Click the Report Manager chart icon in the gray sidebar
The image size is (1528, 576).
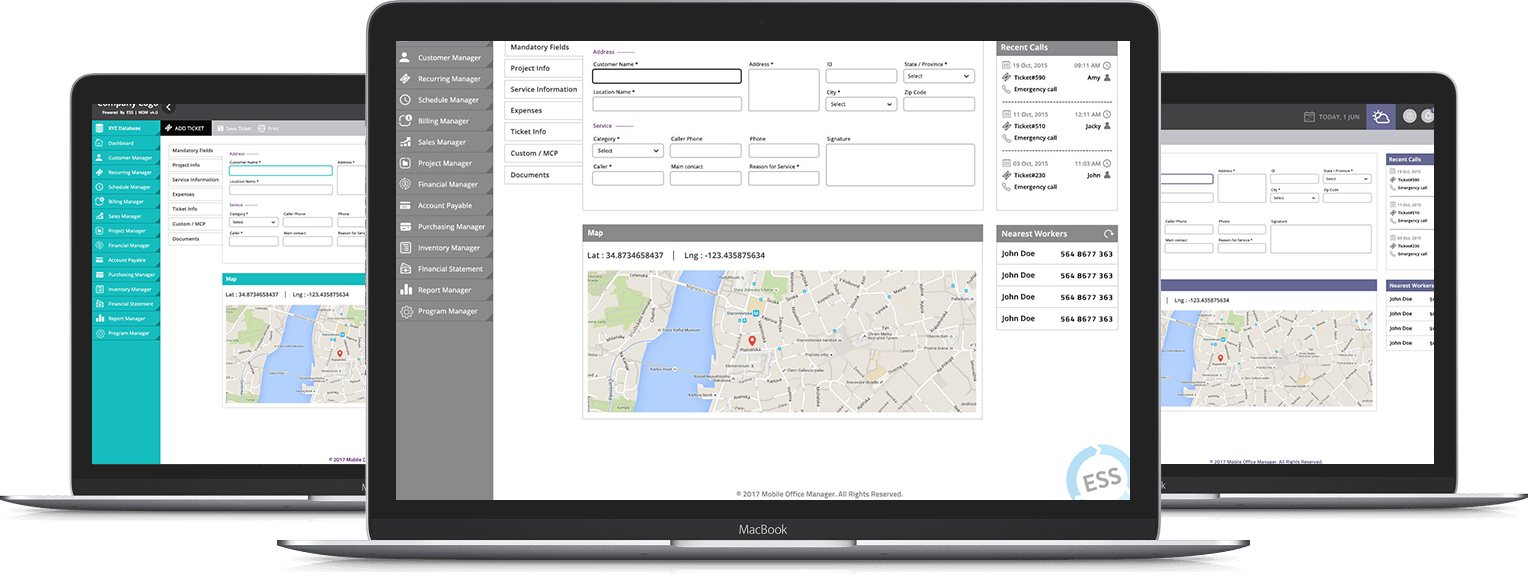[406, 290]
